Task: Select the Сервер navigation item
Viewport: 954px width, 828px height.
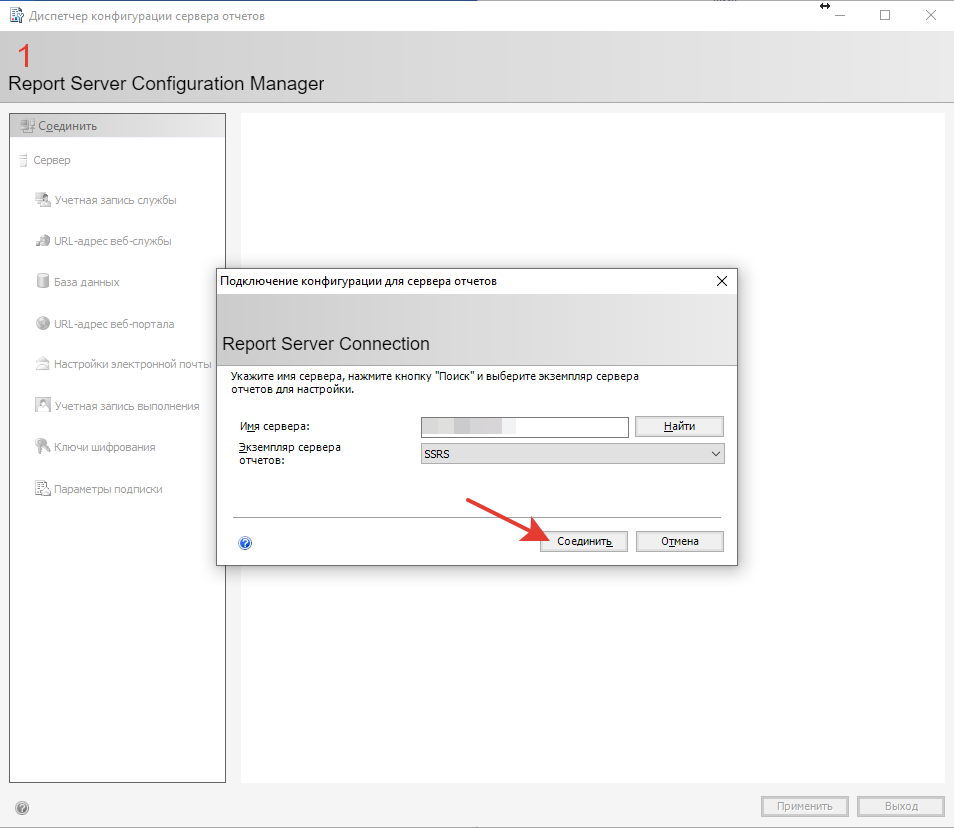Action: point(52,160)
